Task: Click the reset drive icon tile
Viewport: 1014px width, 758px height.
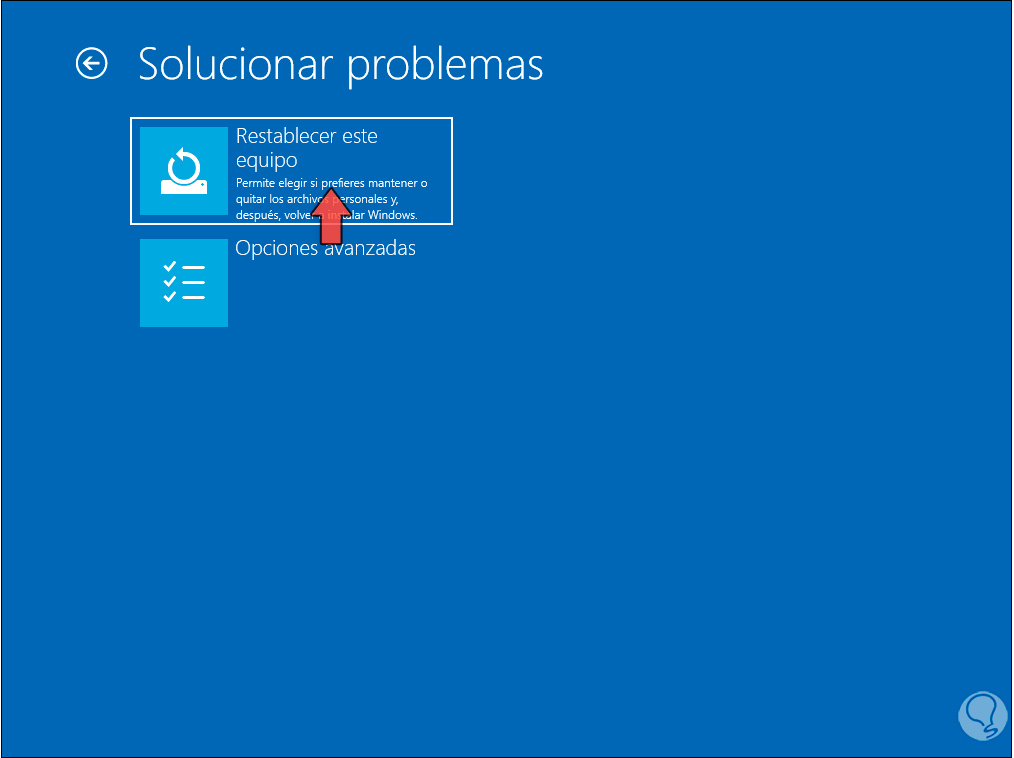Action: click(x=184, y=171)
